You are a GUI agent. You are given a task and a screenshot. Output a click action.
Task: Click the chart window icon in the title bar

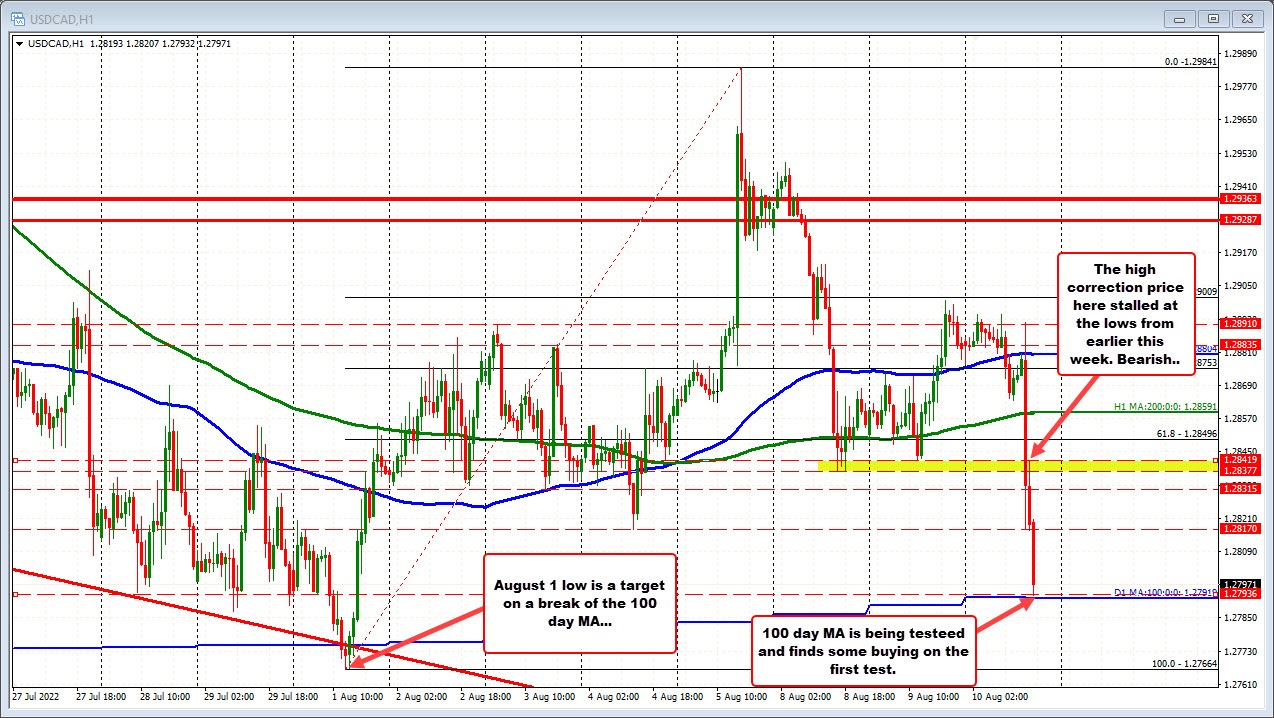(x=16, y=18)
